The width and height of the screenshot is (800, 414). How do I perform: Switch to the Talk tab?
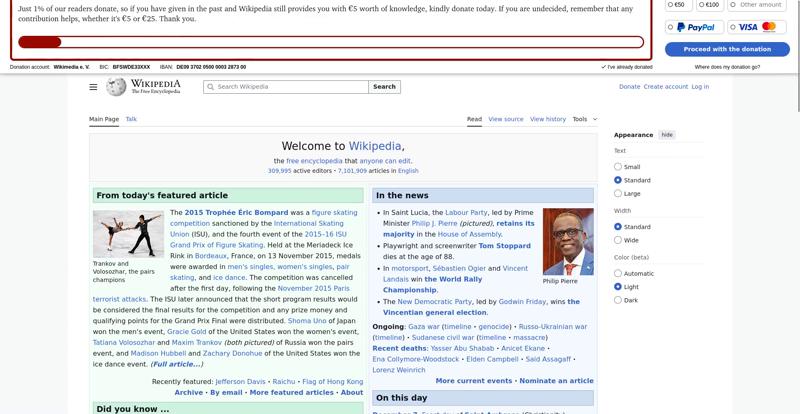pyautogui.click(x=131, y=119)
